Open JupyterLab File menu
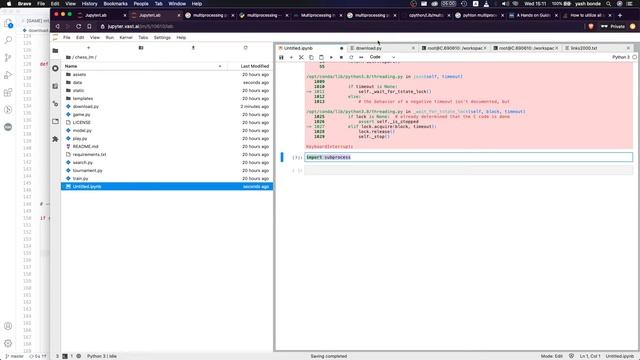640x360 pixels. coord(67,38)
